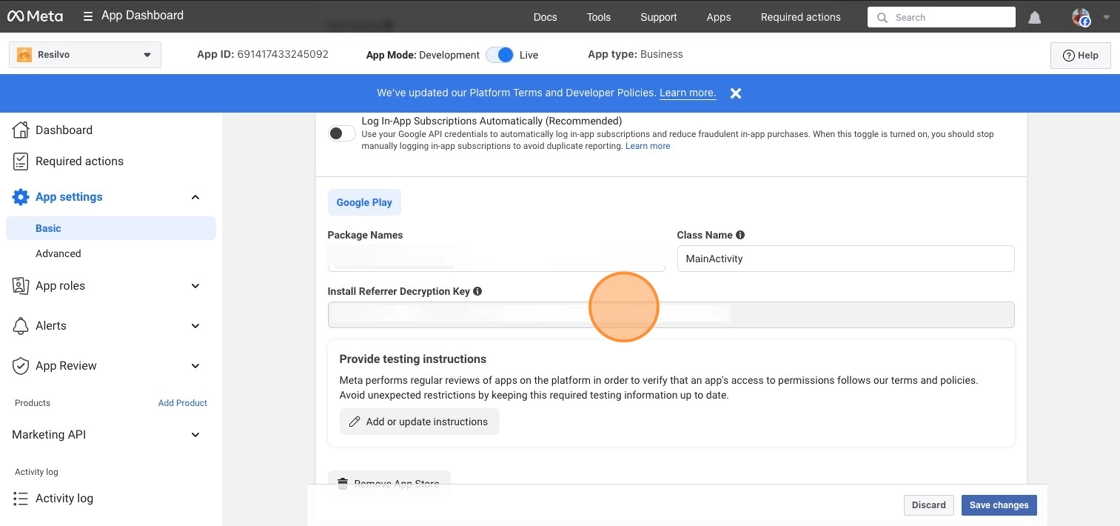Open the profile avatar menu
The image size is (1120, 526).
pos(1081,17)
